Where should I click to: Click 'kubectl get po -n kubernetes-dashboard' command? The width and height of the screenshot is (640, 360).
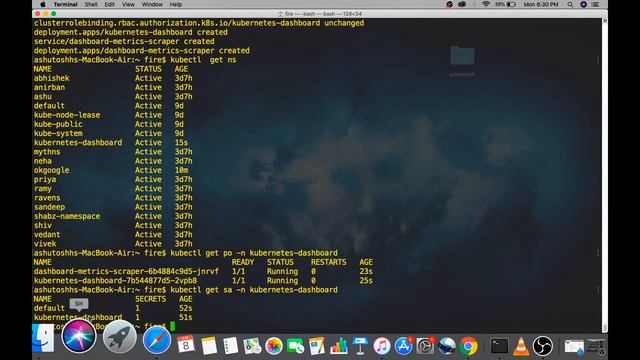254,253
